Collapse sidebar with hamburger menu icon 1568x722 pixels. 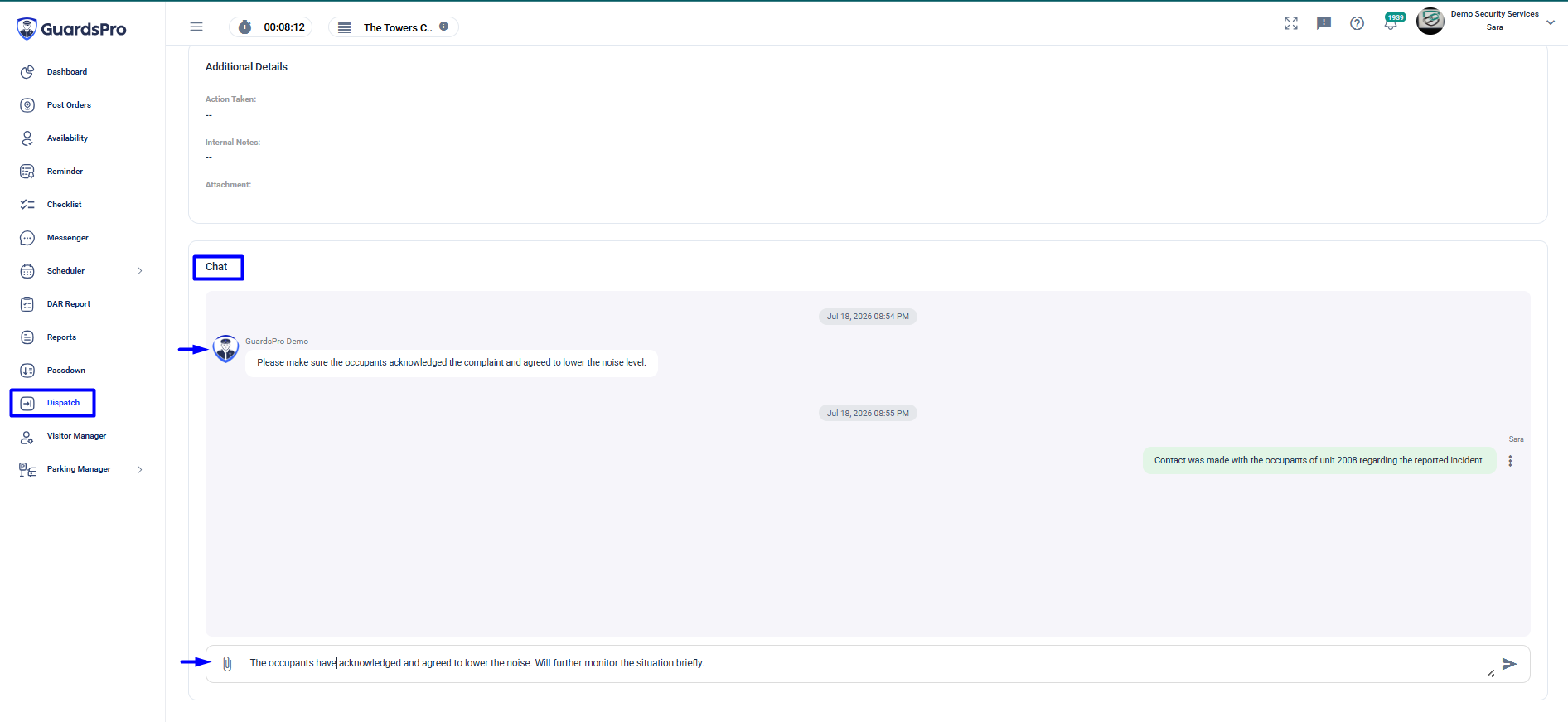(196, 27)
